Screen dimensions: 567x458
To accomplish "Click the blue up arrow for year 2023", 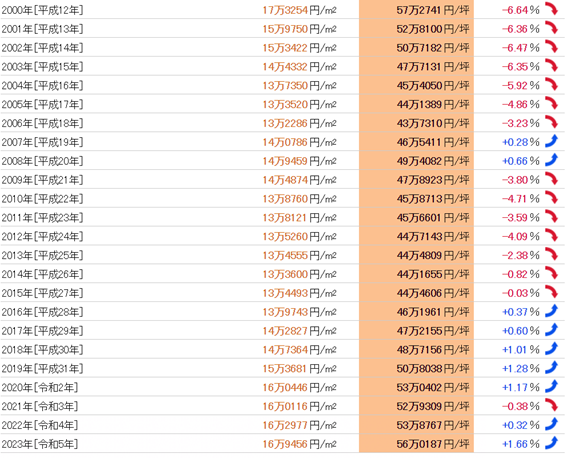I will pyautogui.click(x=551, y=443).
